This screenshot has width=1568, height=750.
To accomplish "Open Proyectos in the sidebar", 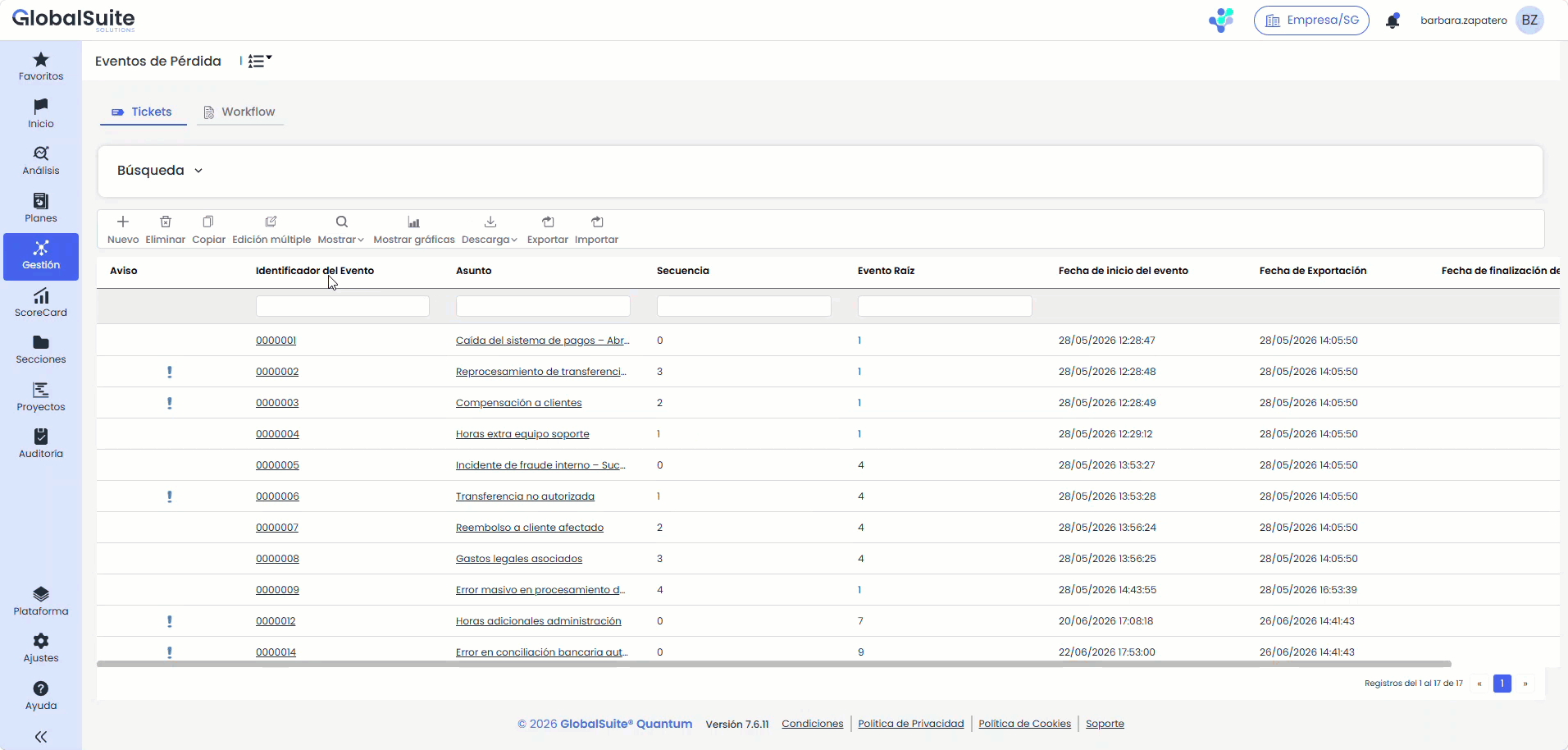I will (x=41, y=397).
